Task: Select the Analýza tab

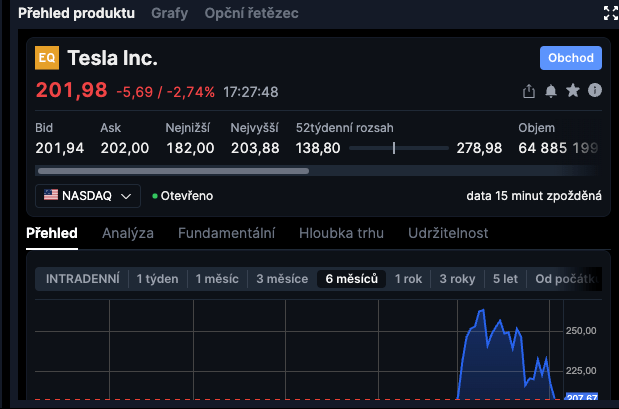Action: point(128,233)
